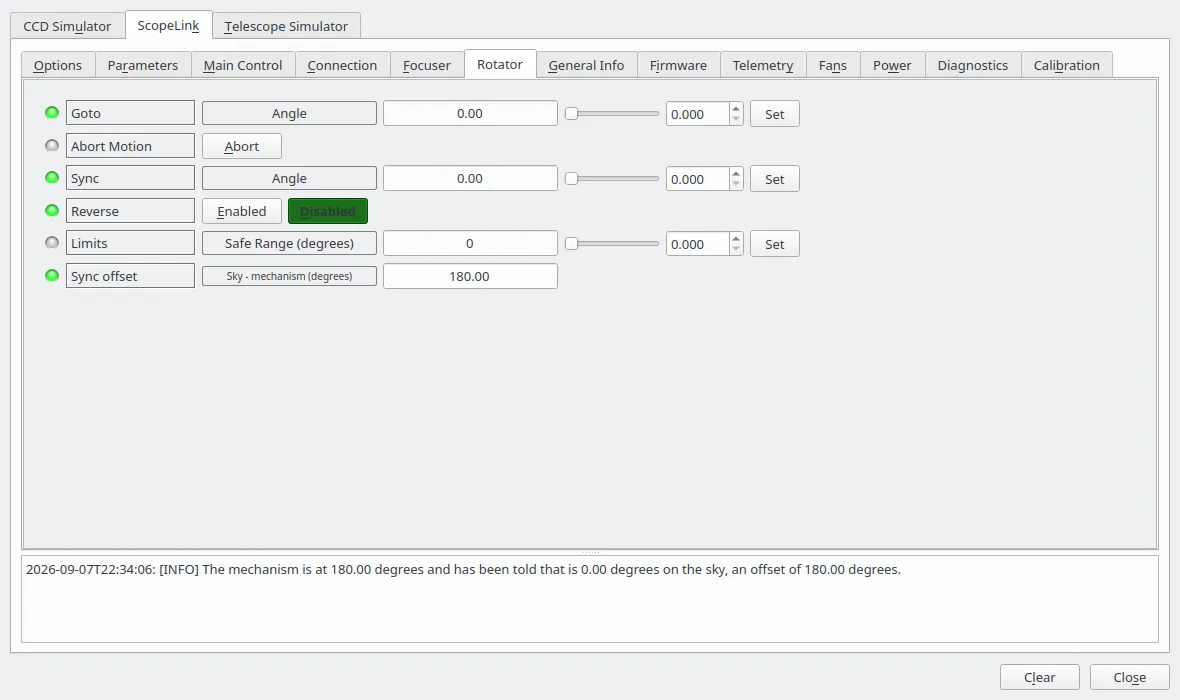Switch to the Focuser tab
This screenshot has height=700, width=1180.
[x=427, y=65]
